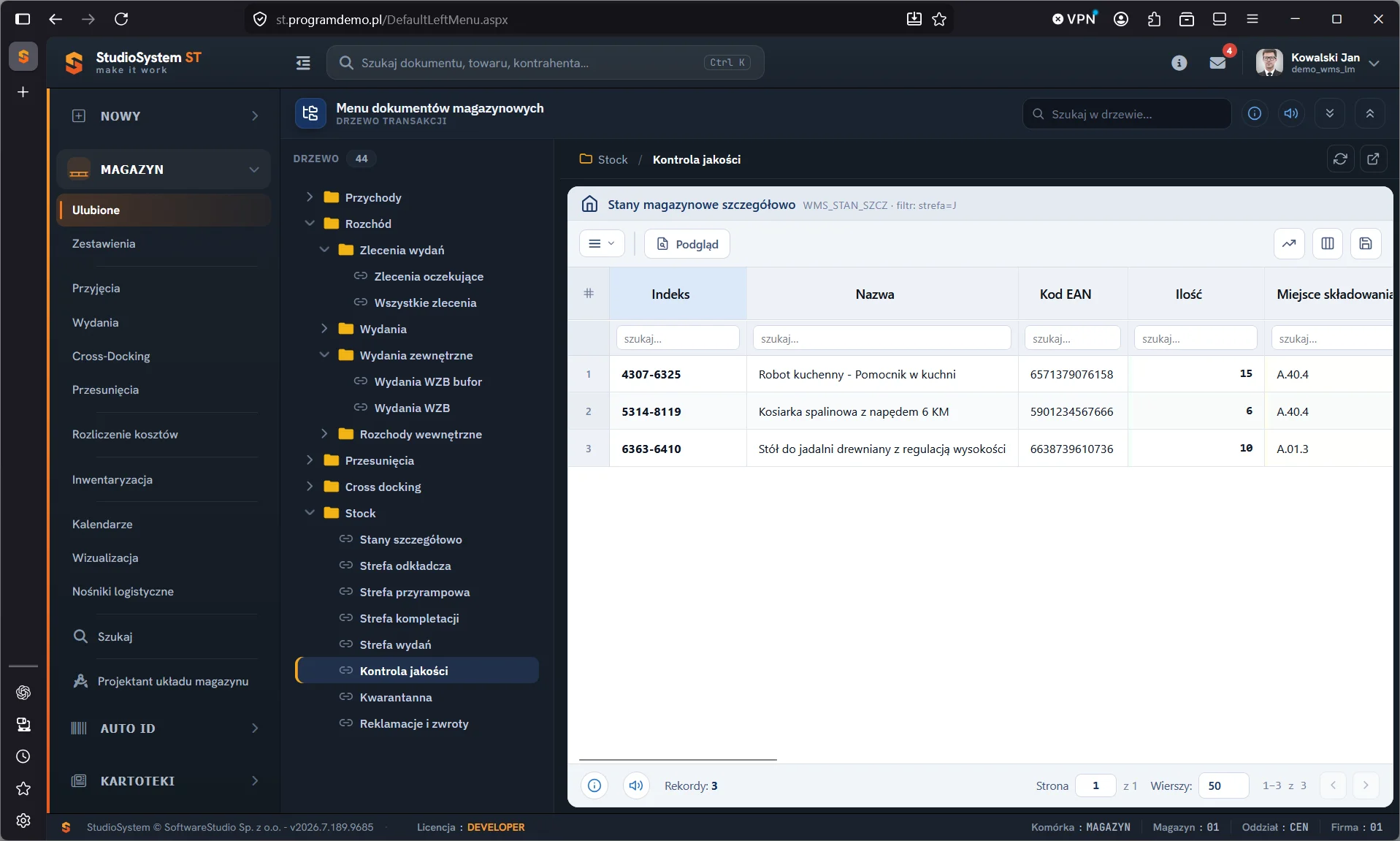This screenshot has height=841, width=1400.
Task: Open Kwarantanna in the tree
Action: [x=396, y=697]
